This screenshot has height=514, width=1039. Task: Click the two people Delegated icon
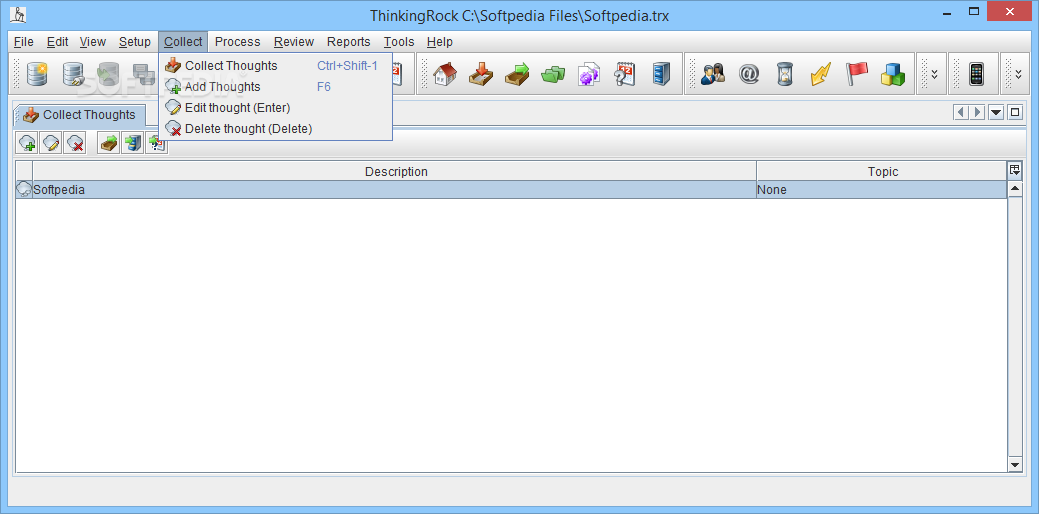(712, 74)
